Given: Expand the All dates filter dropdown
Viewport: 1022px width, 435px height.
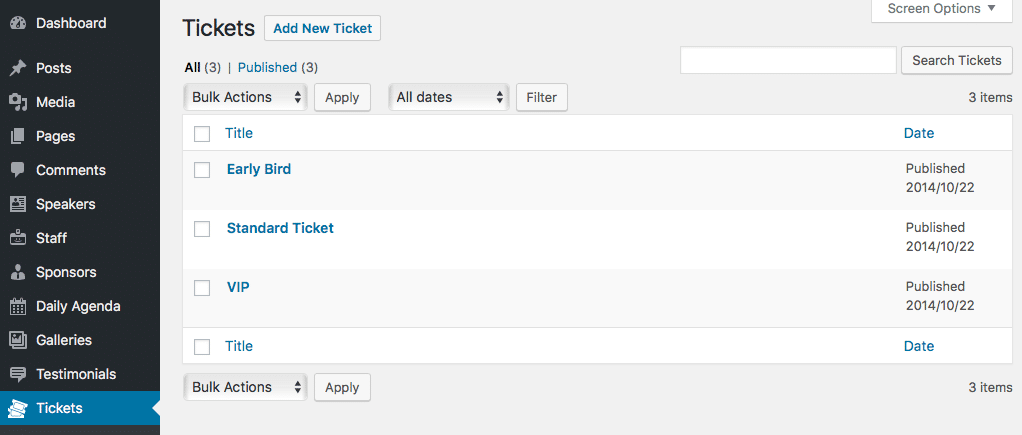Looking at the screenshot, I should [x=449, y=97].
